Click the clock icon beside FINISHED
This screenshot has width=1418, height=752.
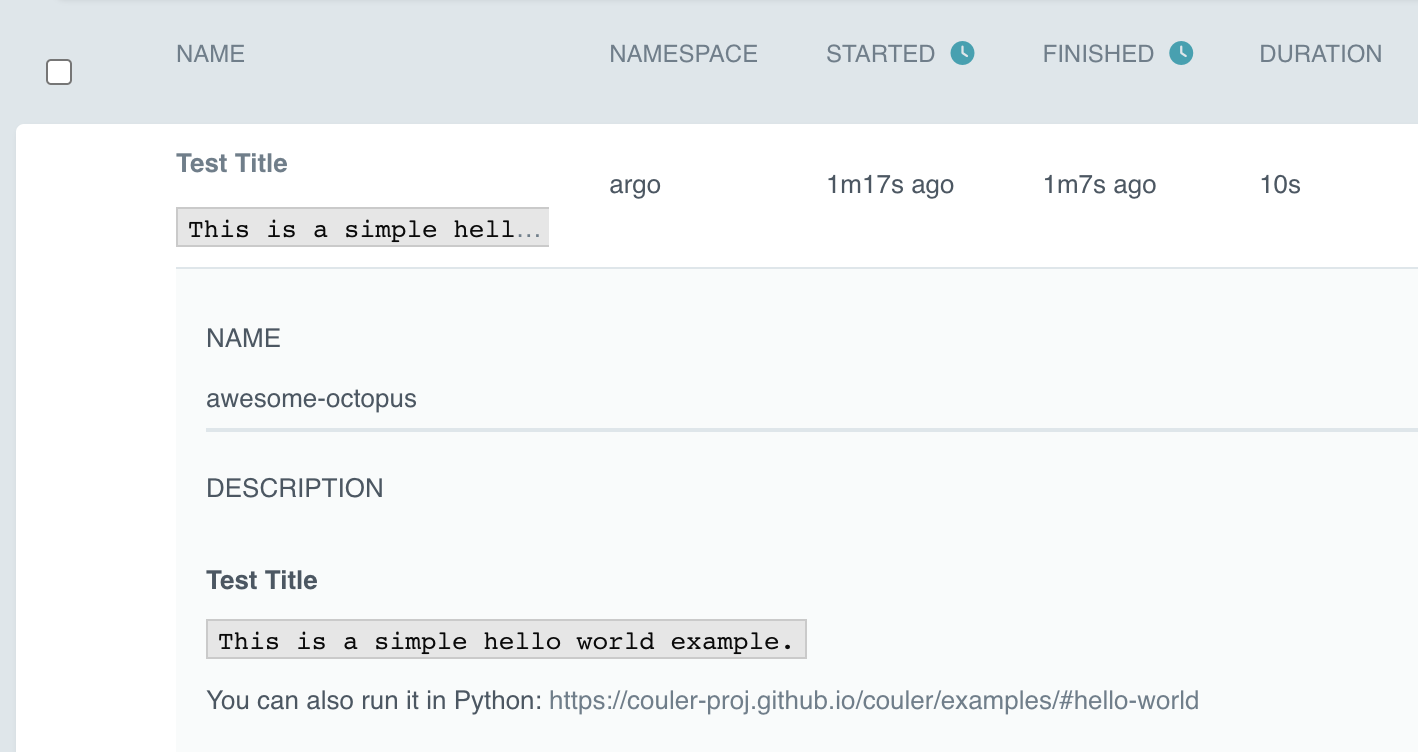tap(1181, 53)
